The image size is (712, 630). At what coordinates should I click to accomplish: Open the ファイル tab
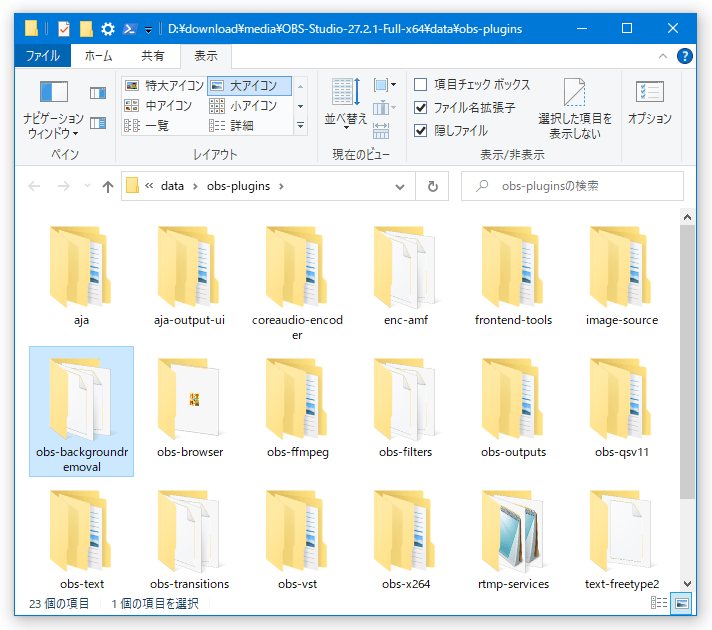coord(43,55)
